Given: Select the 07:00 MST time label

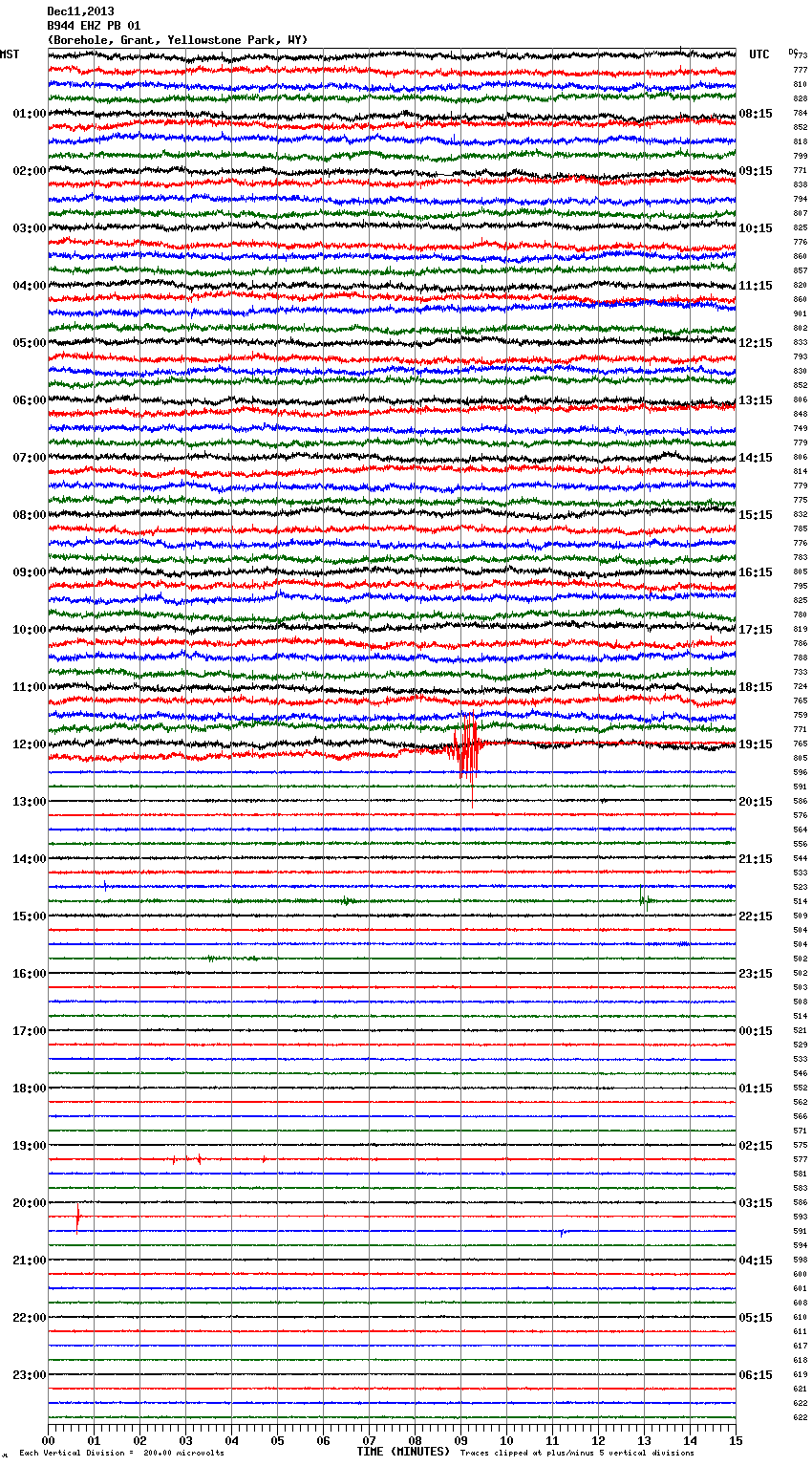Looking at the screenshot, I should pyautogui.click(x=30, y=458).
